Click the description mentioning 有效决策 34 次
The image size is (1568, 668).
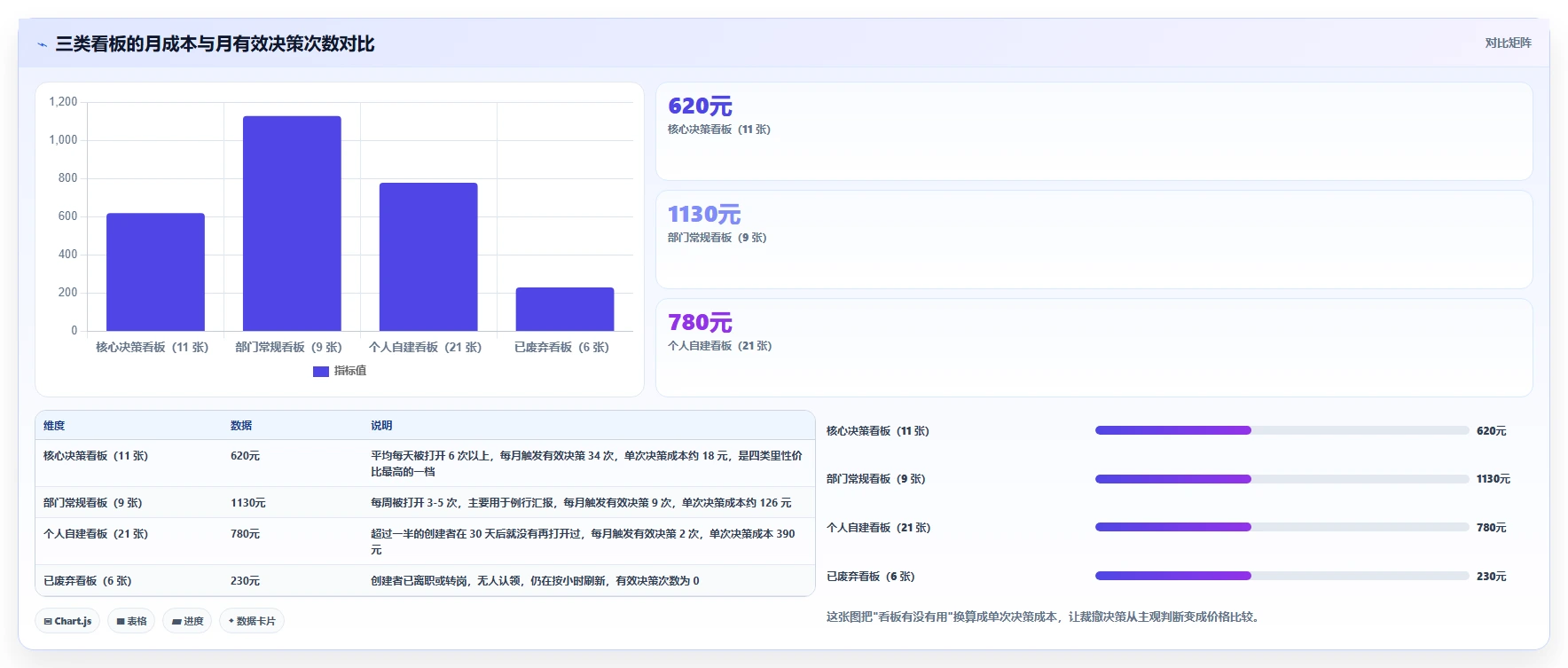click(x=586, y=464)
